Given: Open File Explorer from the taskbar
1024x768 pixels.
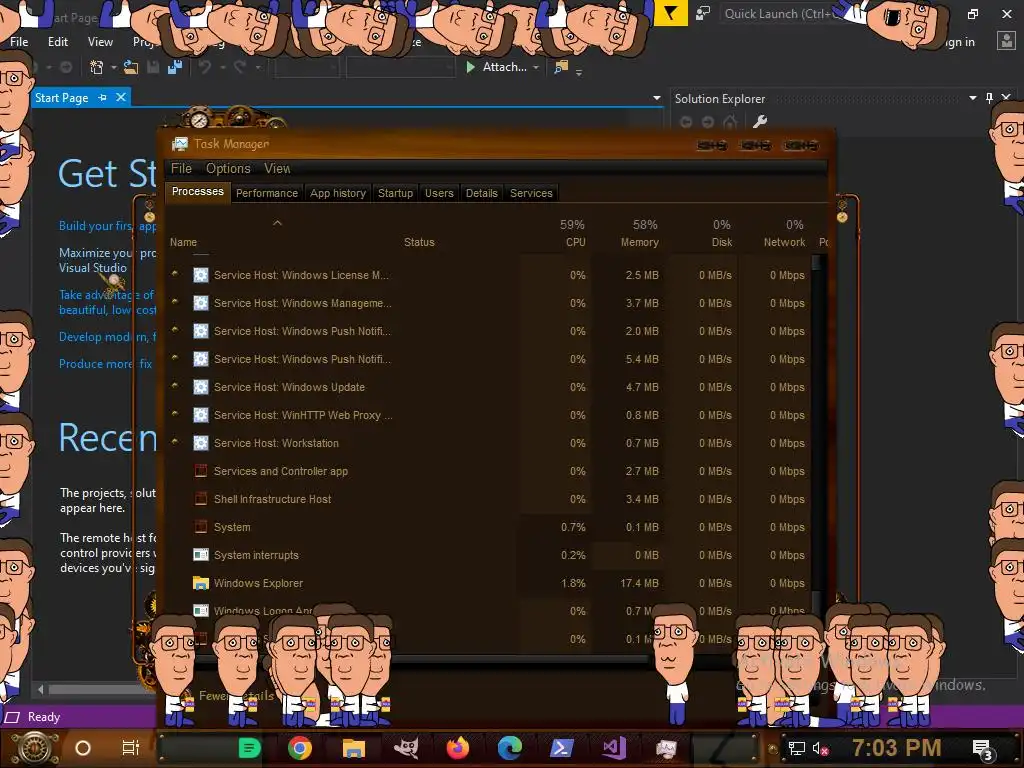Looking at the screenshot, I should click(353, 748).
